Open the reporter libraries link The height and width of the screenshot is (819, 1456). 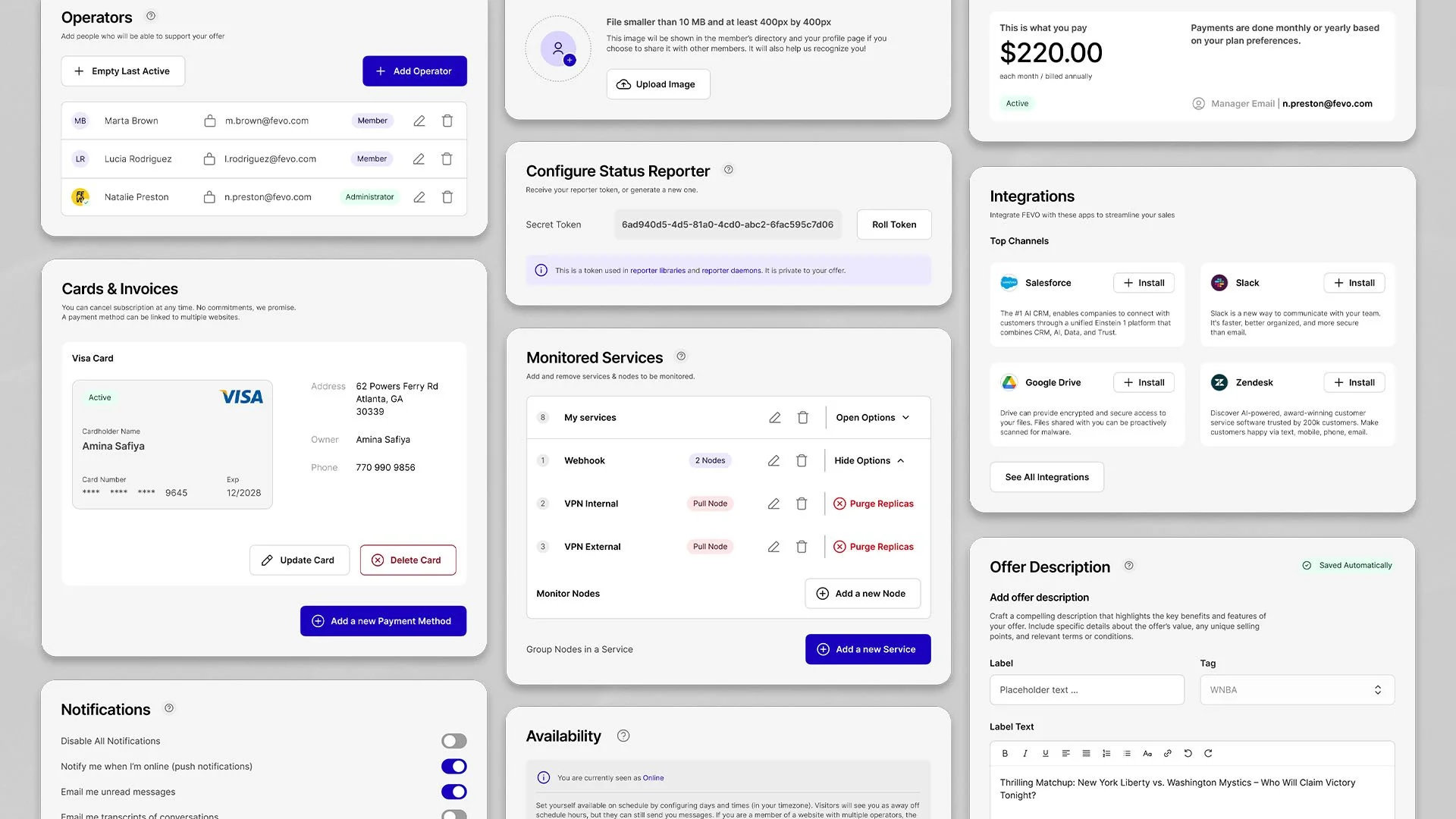coord(657,271)
